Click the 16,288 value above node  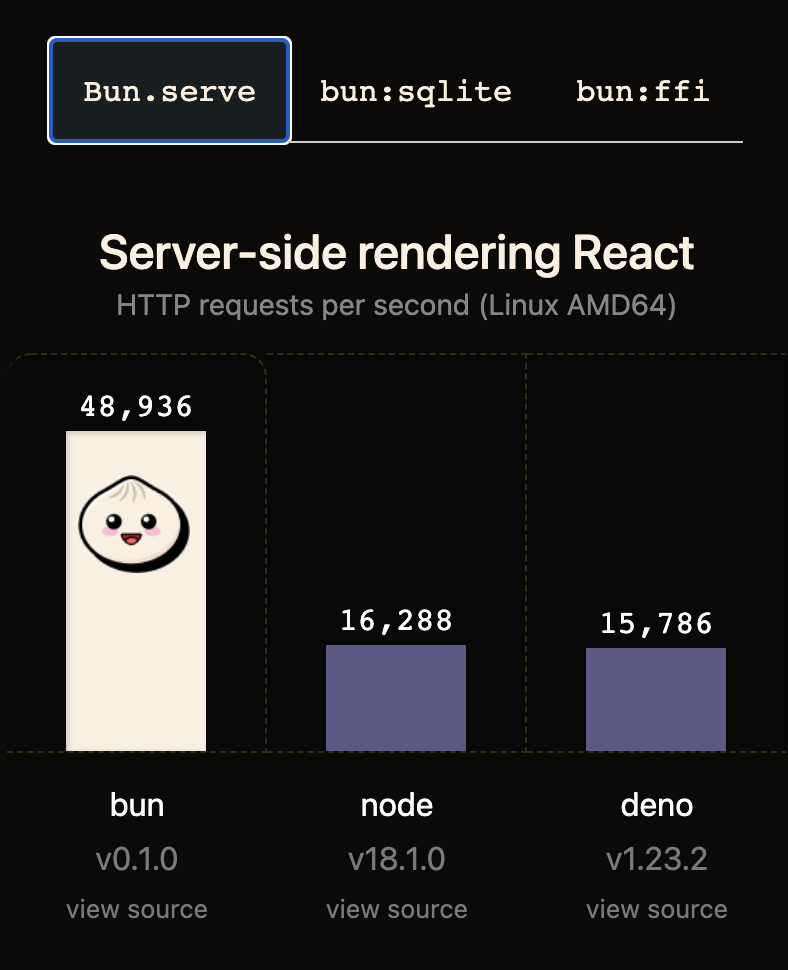coord(397,621)
